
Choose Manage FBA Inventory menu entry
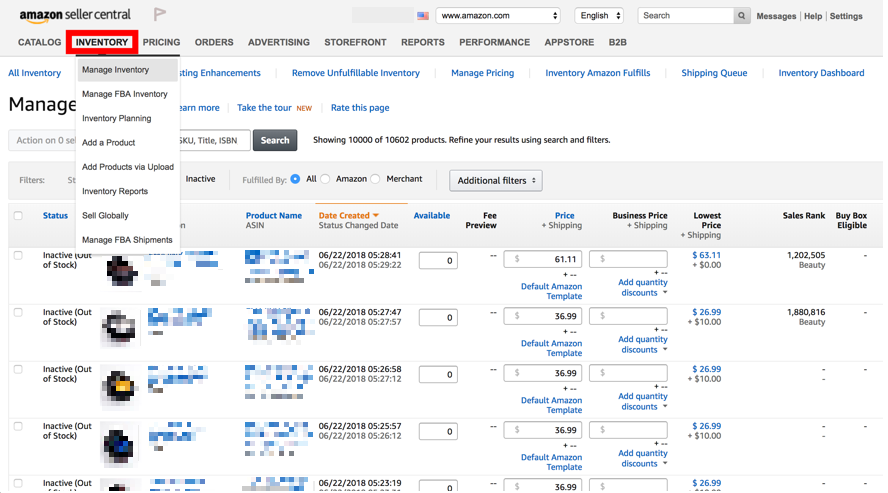coord(127,94)
